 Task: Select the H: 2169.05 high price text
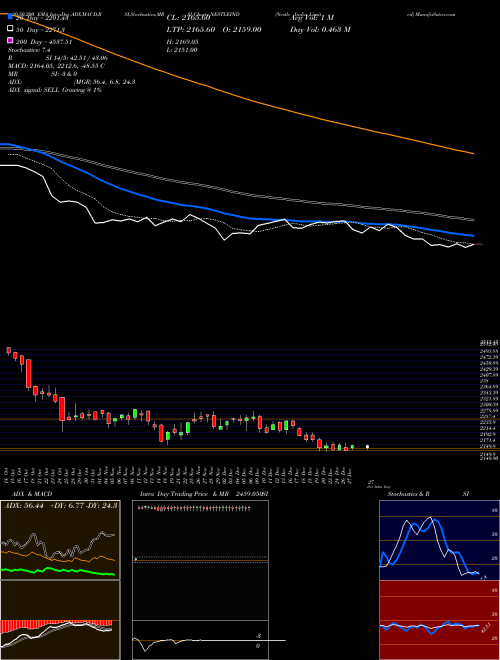coord(182,42)
